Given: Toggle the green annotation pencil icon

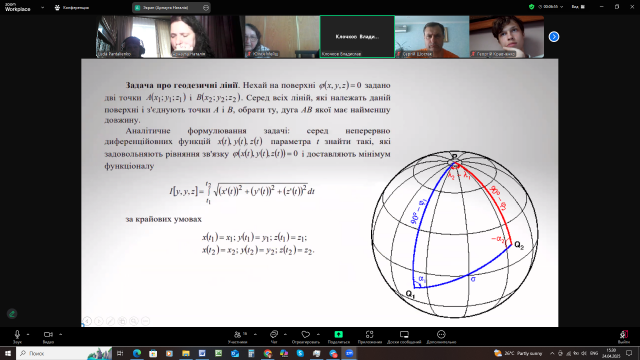Looking at the screenshot, I should pyautogui.click(x=12, y=313).
